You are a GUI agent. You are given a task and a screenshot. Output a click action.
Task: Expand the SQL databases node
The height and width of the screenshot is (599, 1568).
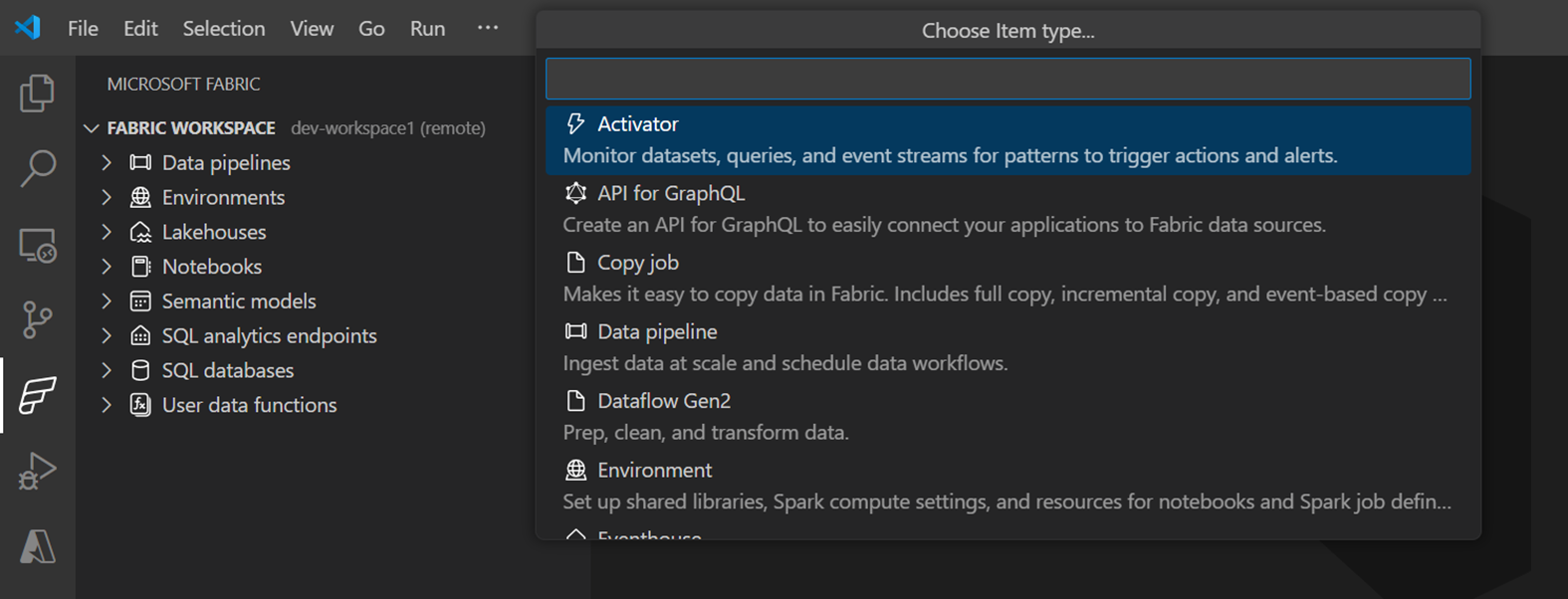click(x=107, y=370)
